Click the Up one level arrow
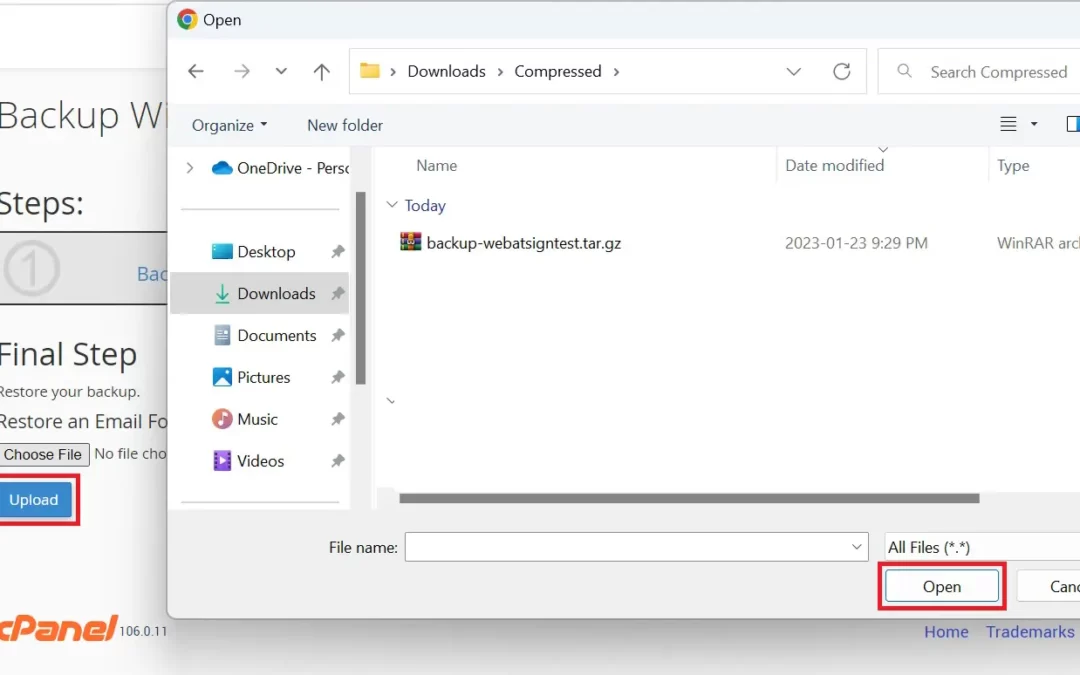1080x675 pixels. pos(321,71)
